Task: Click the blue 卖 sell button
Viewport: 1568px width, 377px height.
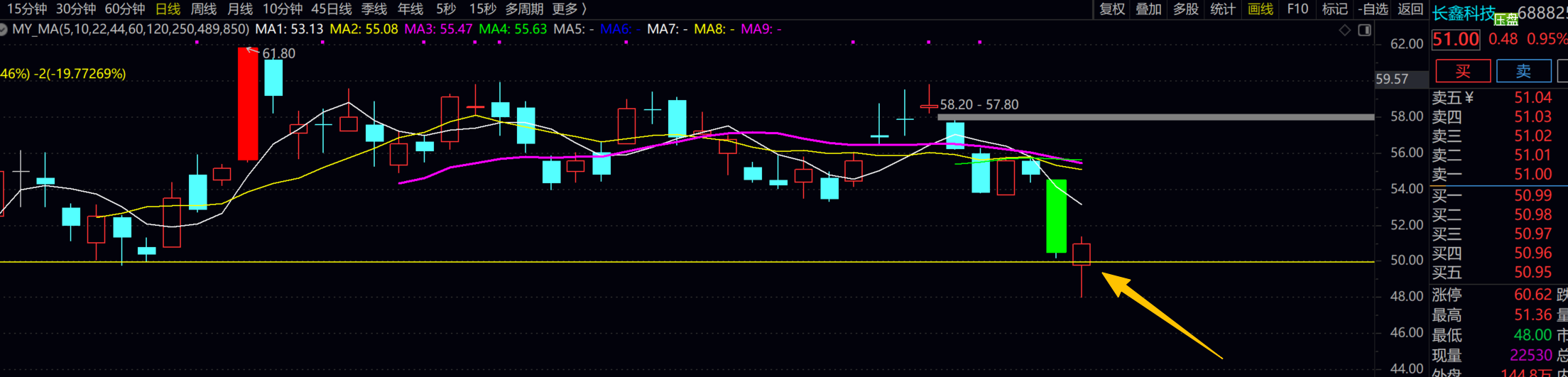Action: pos(1523,71)
